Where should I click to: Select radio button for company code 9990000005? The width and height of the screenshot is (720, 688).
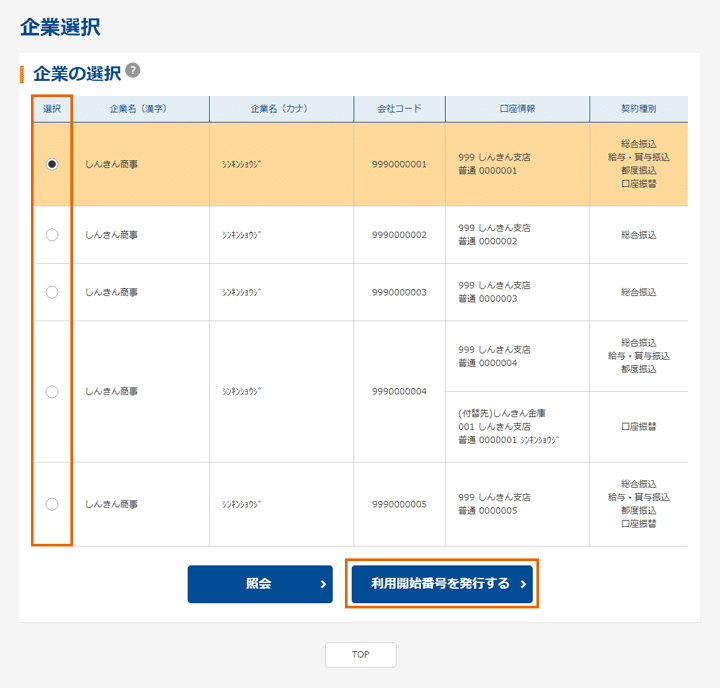tap(52, 504)
